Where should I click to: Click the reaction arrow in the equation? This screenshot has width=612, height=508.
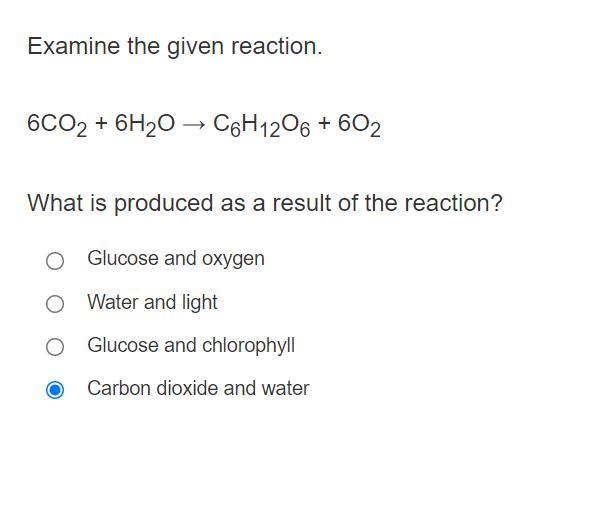point(195,125)
